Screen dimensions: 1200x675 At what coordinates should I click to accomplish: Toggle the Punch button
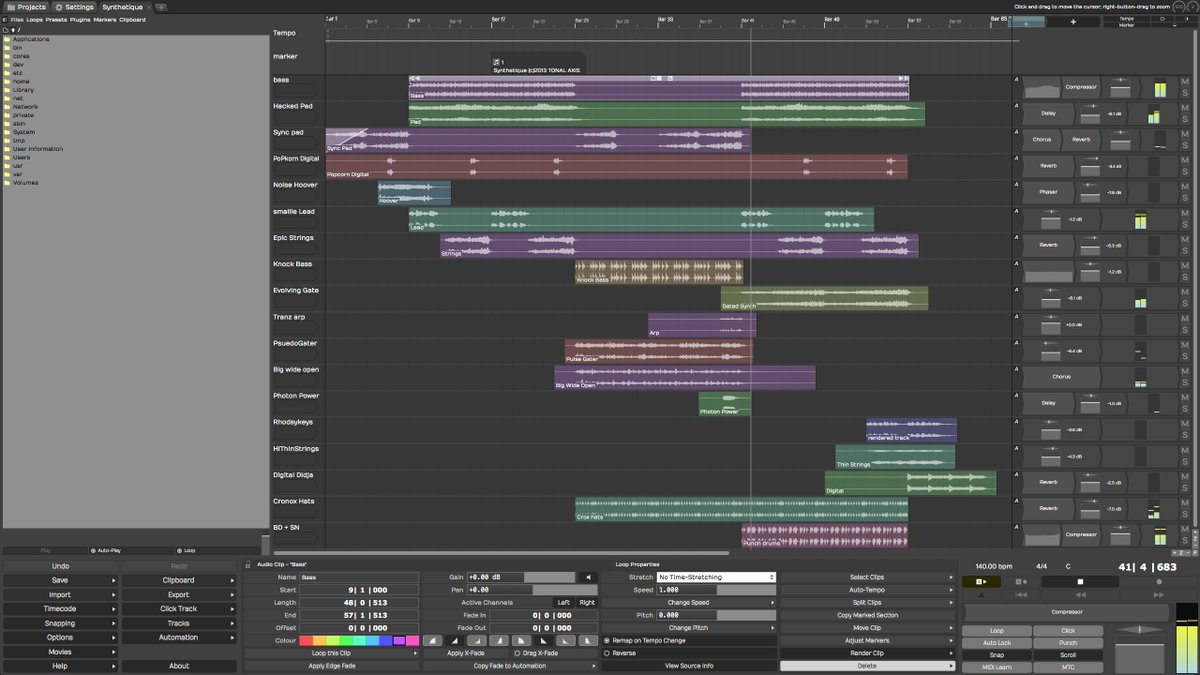coord(1068,643)
